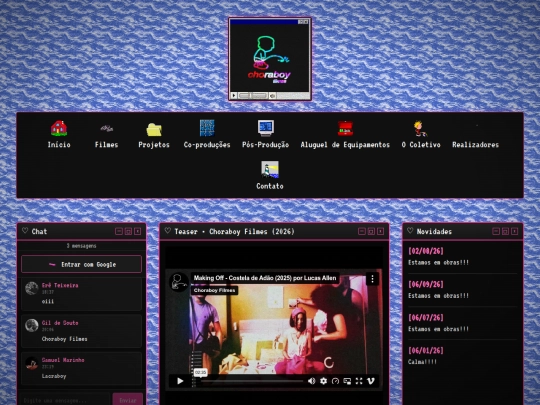Click the 3 mensagens counter in Chat
The image size is (540, 405).
coord(81,246)
